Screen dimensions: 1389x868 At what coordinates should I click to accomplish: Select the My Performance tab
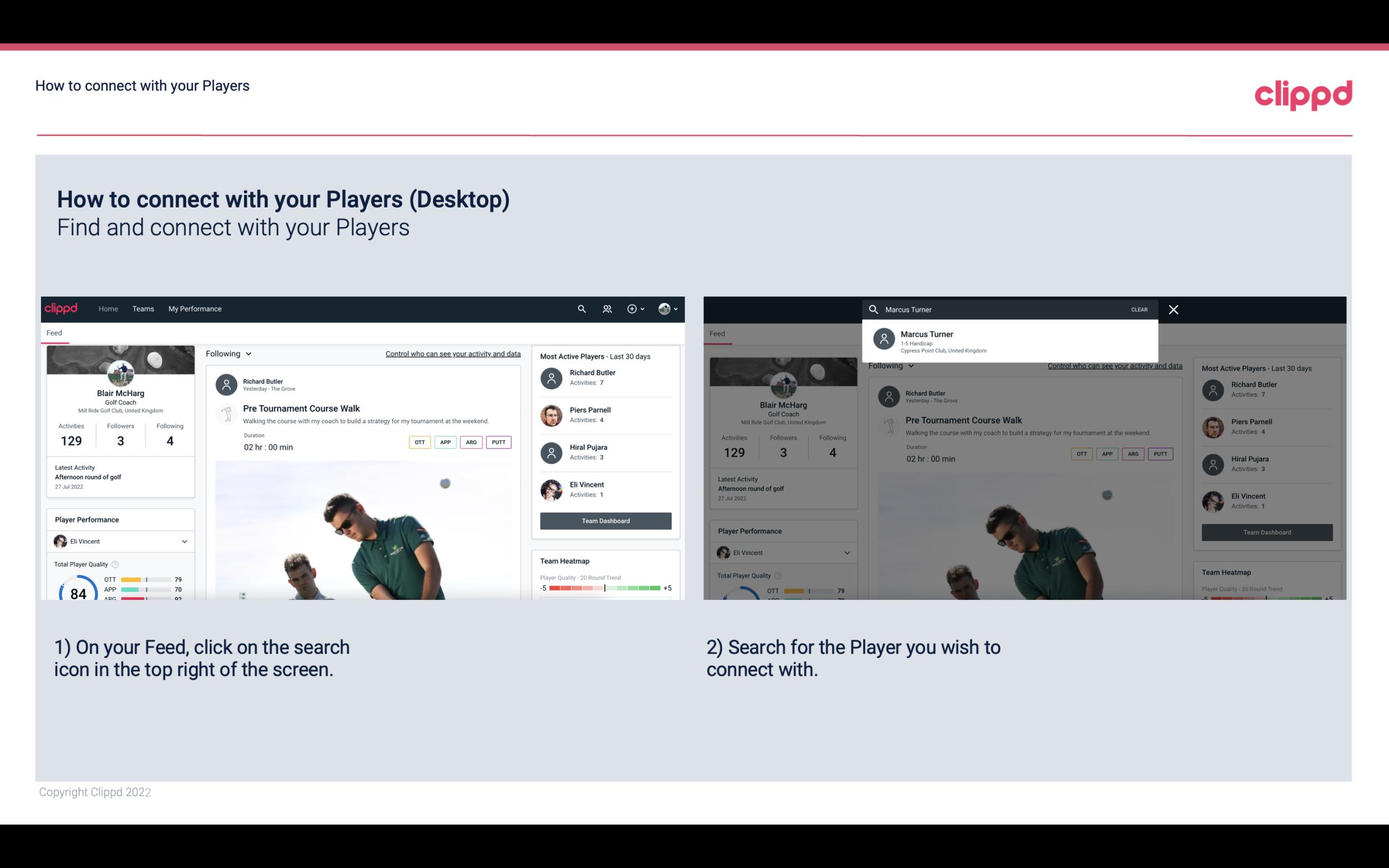[195, 308]
